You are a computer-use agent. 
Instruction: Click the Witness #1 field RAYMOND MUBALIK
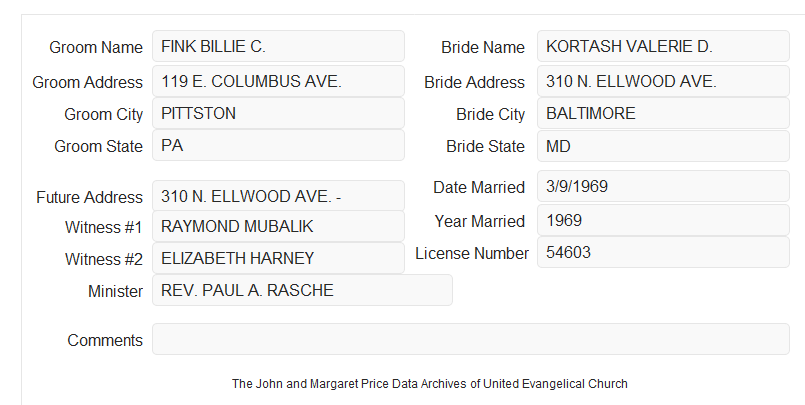278,226
